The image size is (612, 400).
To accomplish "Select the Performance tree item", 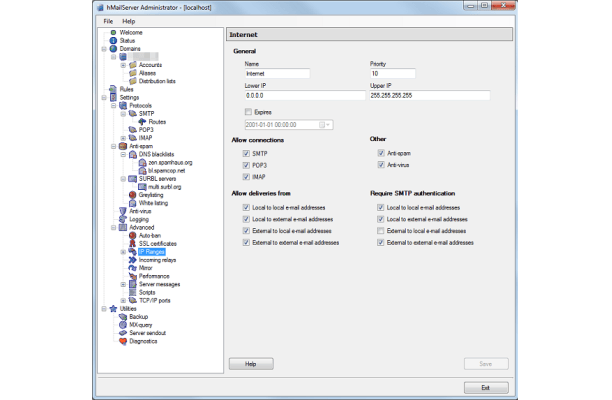I will pos(154,276).
